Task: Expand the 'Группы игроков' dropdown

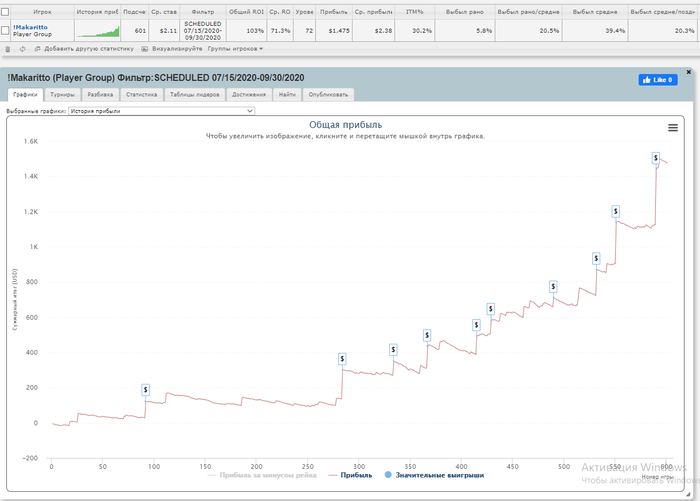Action: coord(235,49)
